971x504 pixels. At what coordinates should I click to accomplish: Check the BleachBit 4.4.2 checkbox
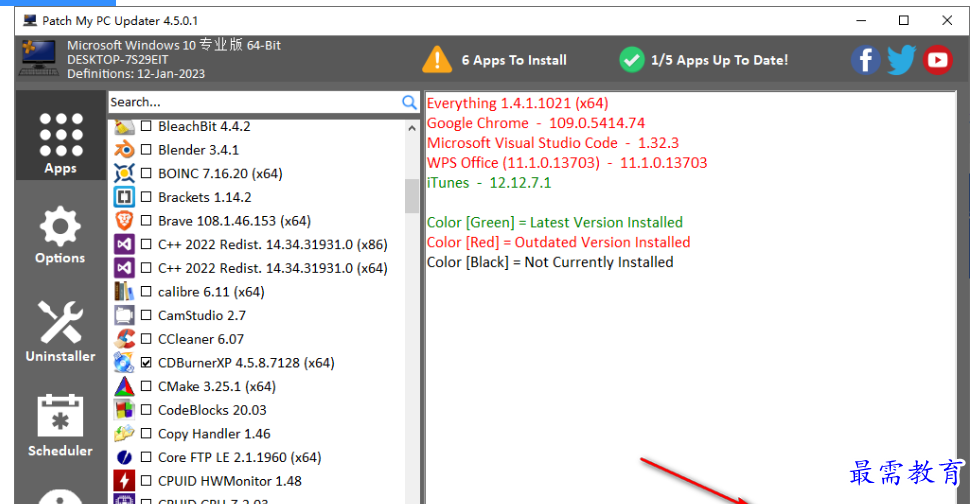[x=146, y=126]
